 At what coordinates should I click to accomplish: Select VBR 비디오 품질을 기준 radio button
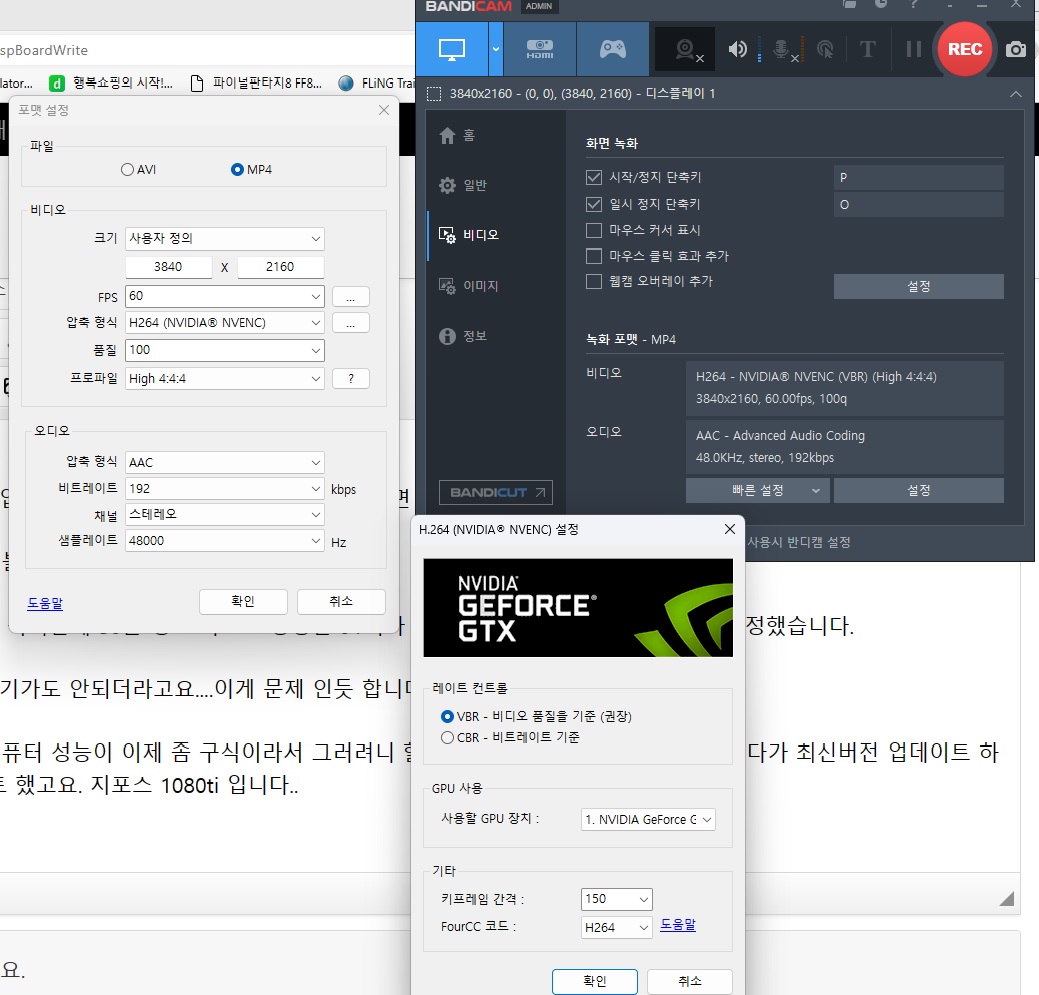(x=447, y=717)
